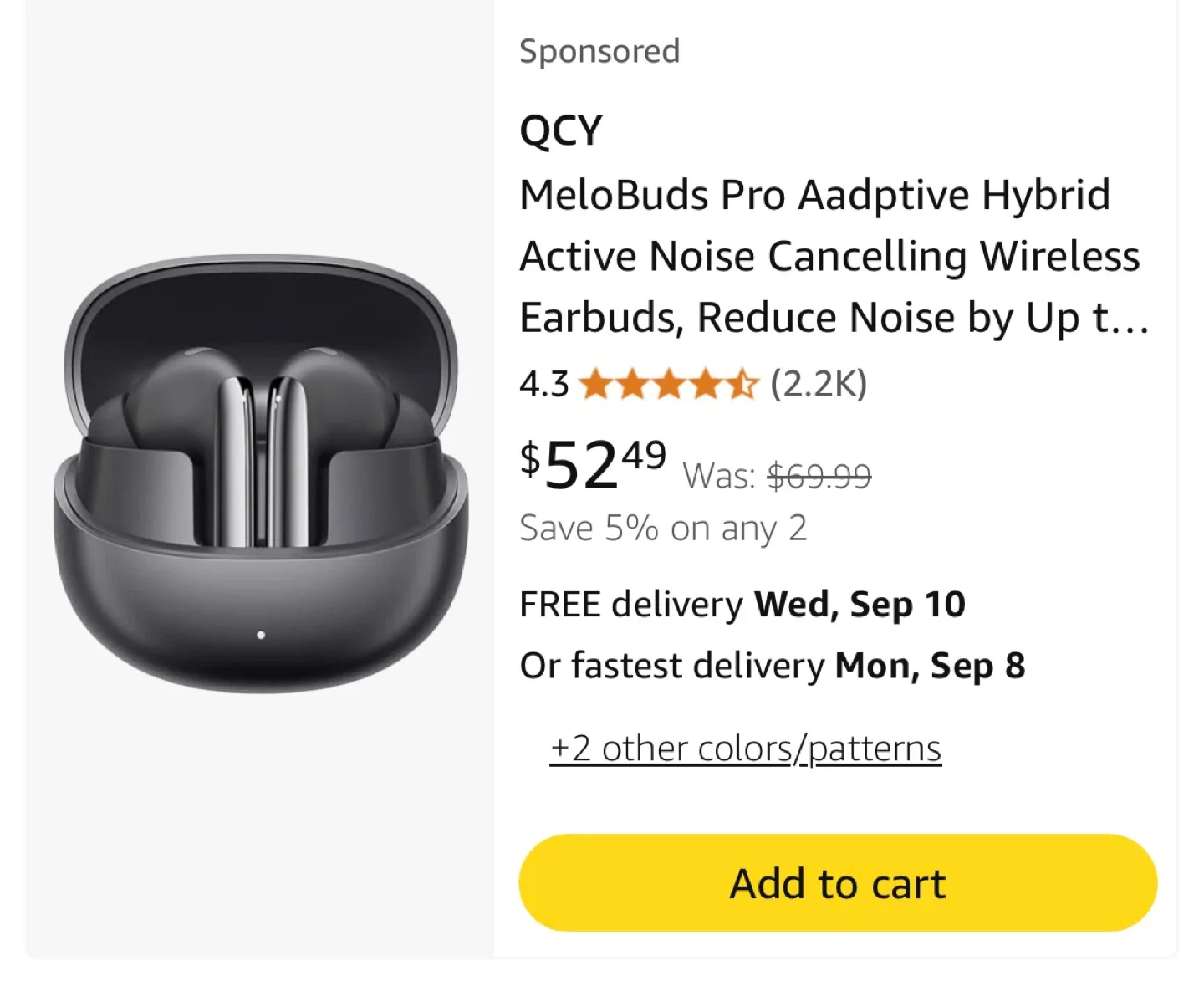Click the FREE delivery Wed, Sep 10 text
1204x981 pixels.
[742, 603]
